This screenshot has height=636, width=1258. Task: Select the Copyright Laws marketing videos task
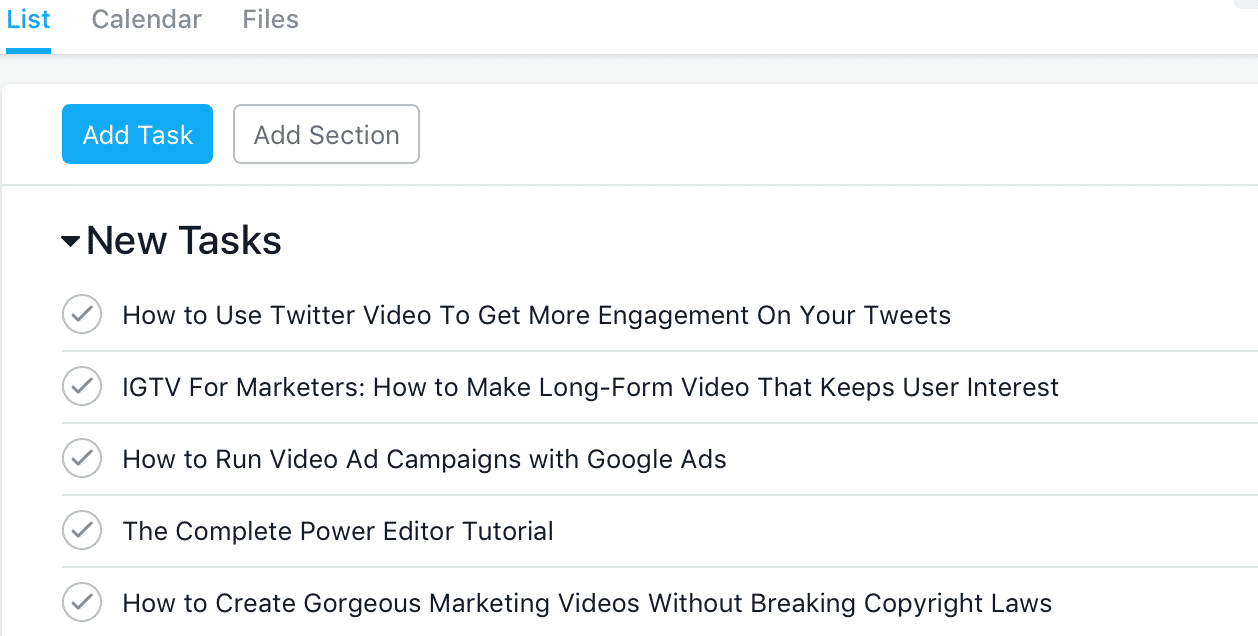tap(587, 604)
